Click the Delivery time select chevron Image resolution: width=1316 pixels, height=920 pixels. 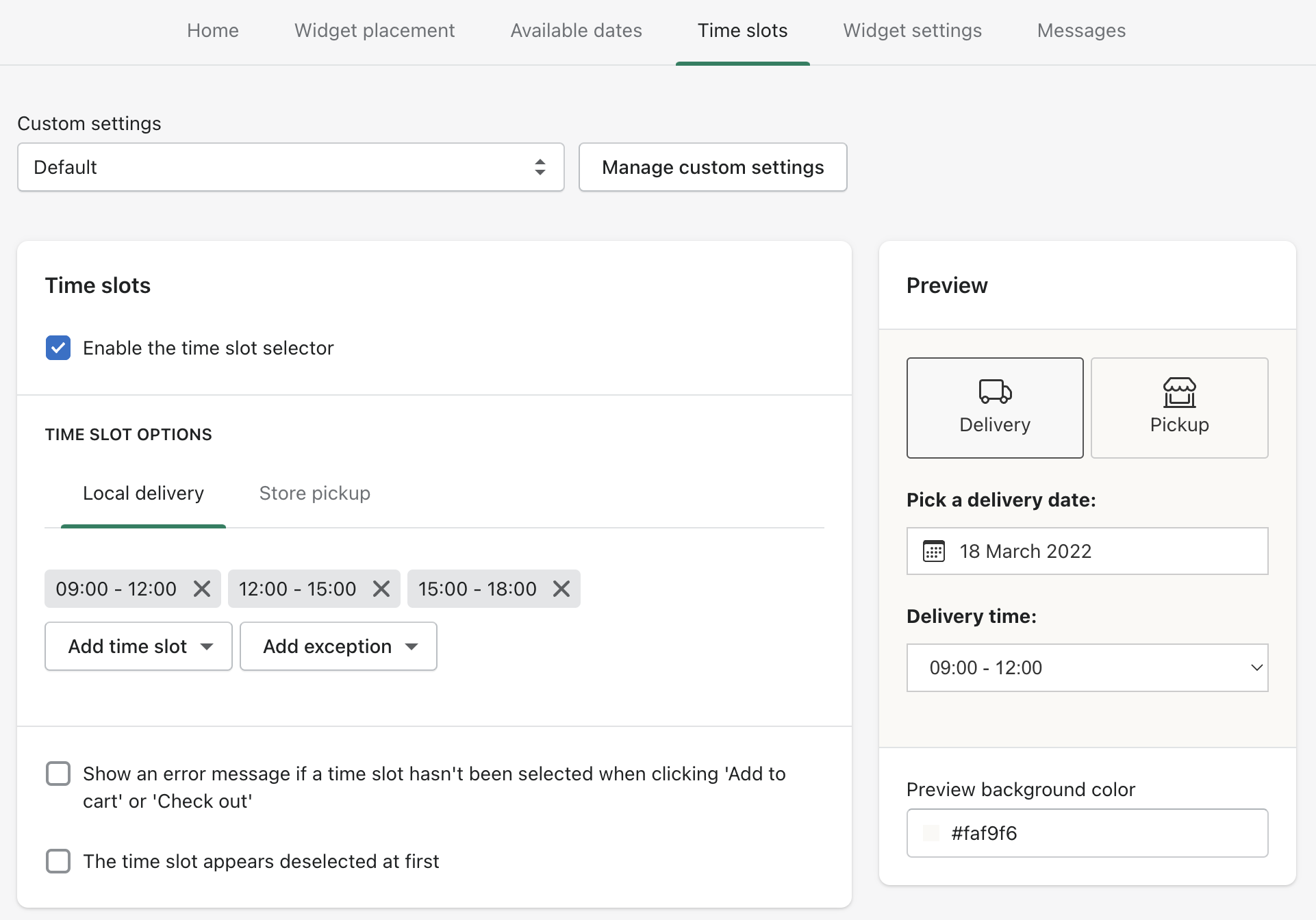[x=1256, y=667]
